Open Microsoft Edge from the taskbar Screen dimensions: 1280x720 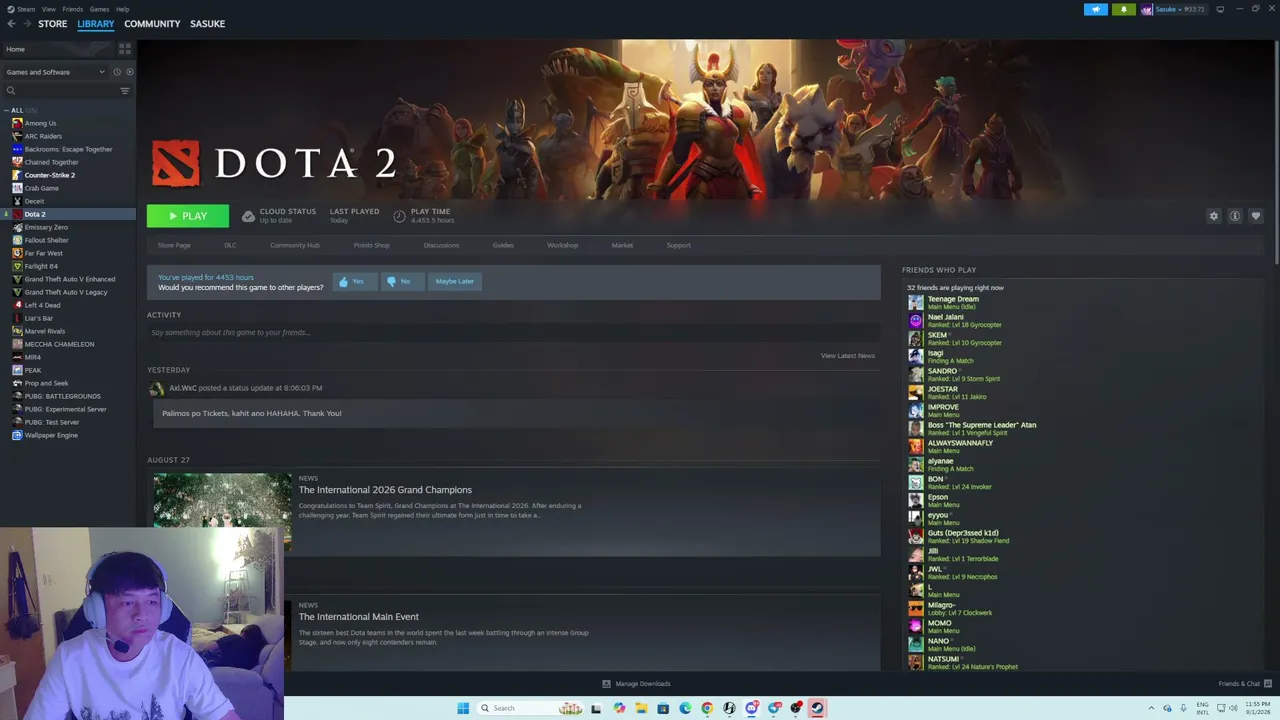click(x=685, y=708)
